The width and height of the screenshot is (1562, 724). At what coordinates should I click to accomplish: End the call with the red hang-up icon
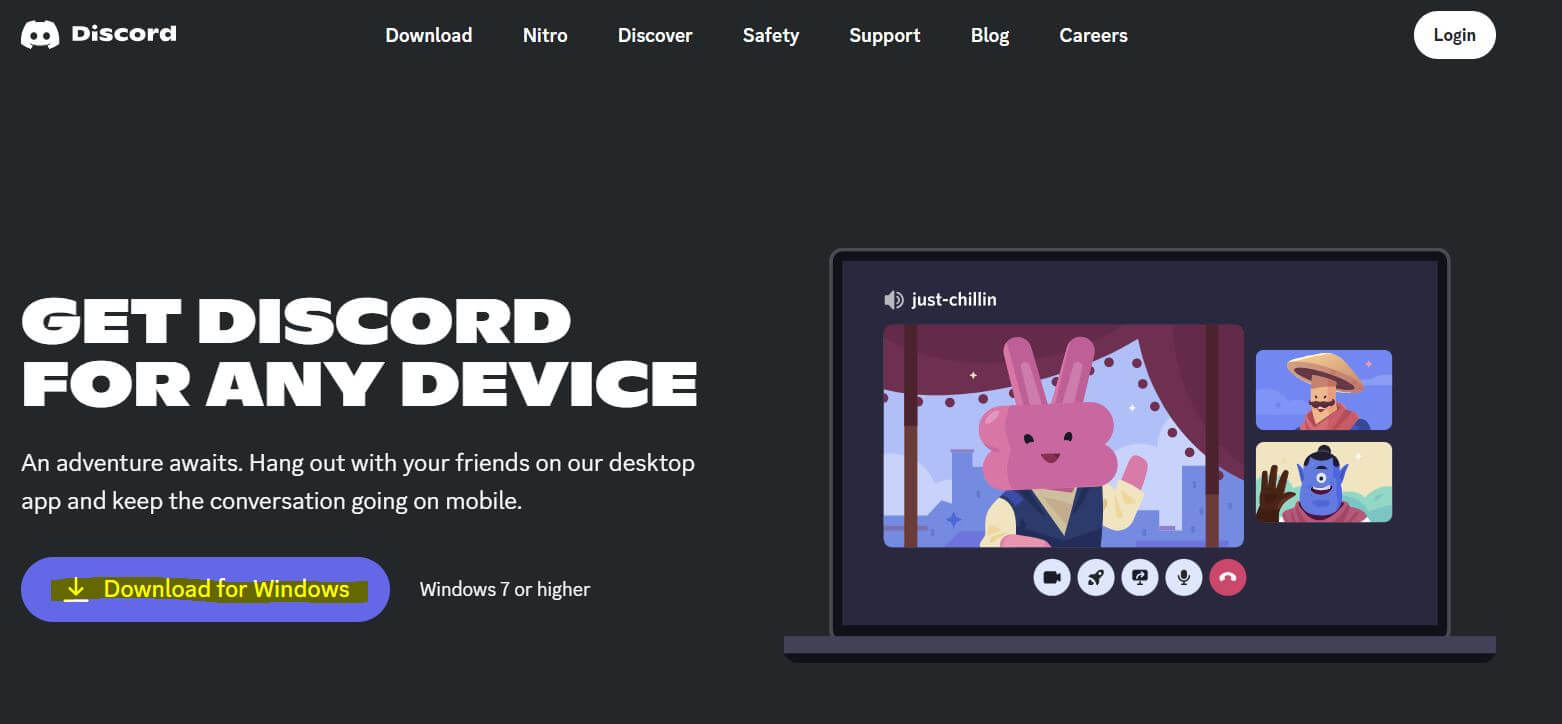coord(1228,577)
